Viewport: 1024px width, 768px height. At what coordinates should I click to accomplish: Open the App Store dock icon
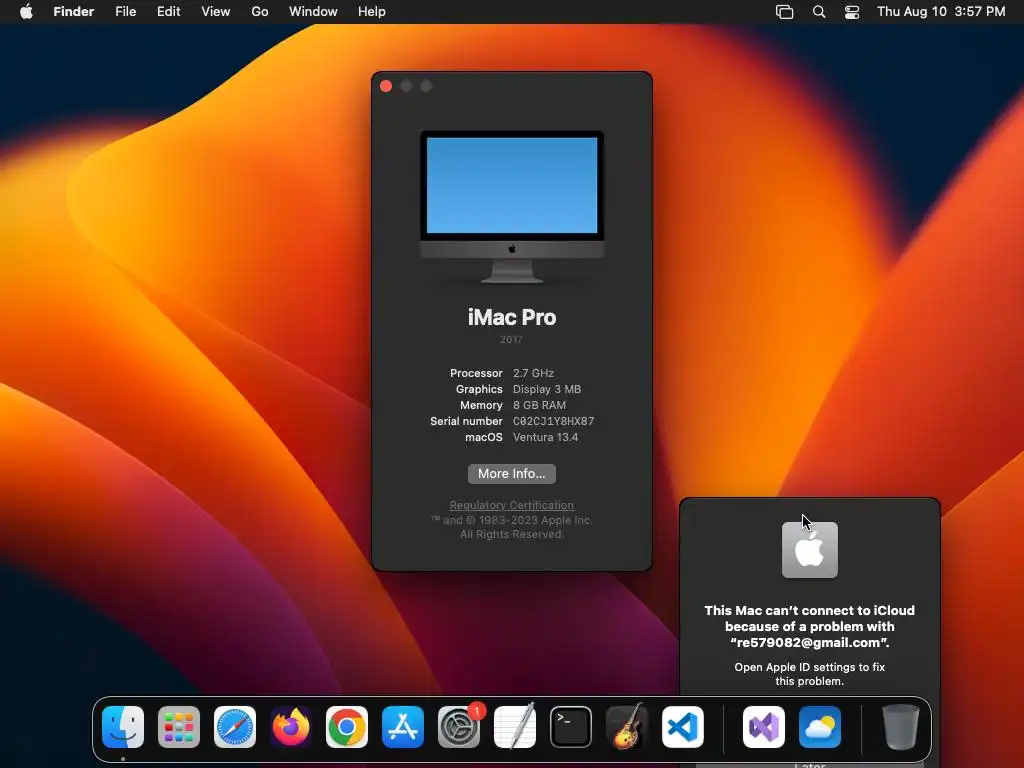click(x=403, y=727)
